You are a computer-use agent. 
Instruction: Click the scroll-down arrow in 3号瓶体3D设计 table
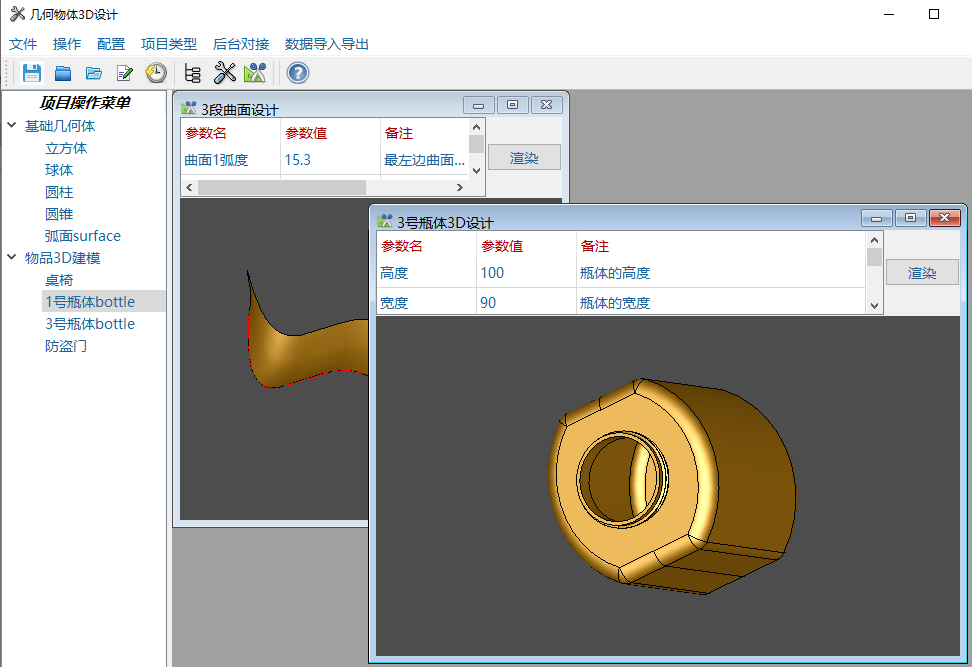coord(874,305)
